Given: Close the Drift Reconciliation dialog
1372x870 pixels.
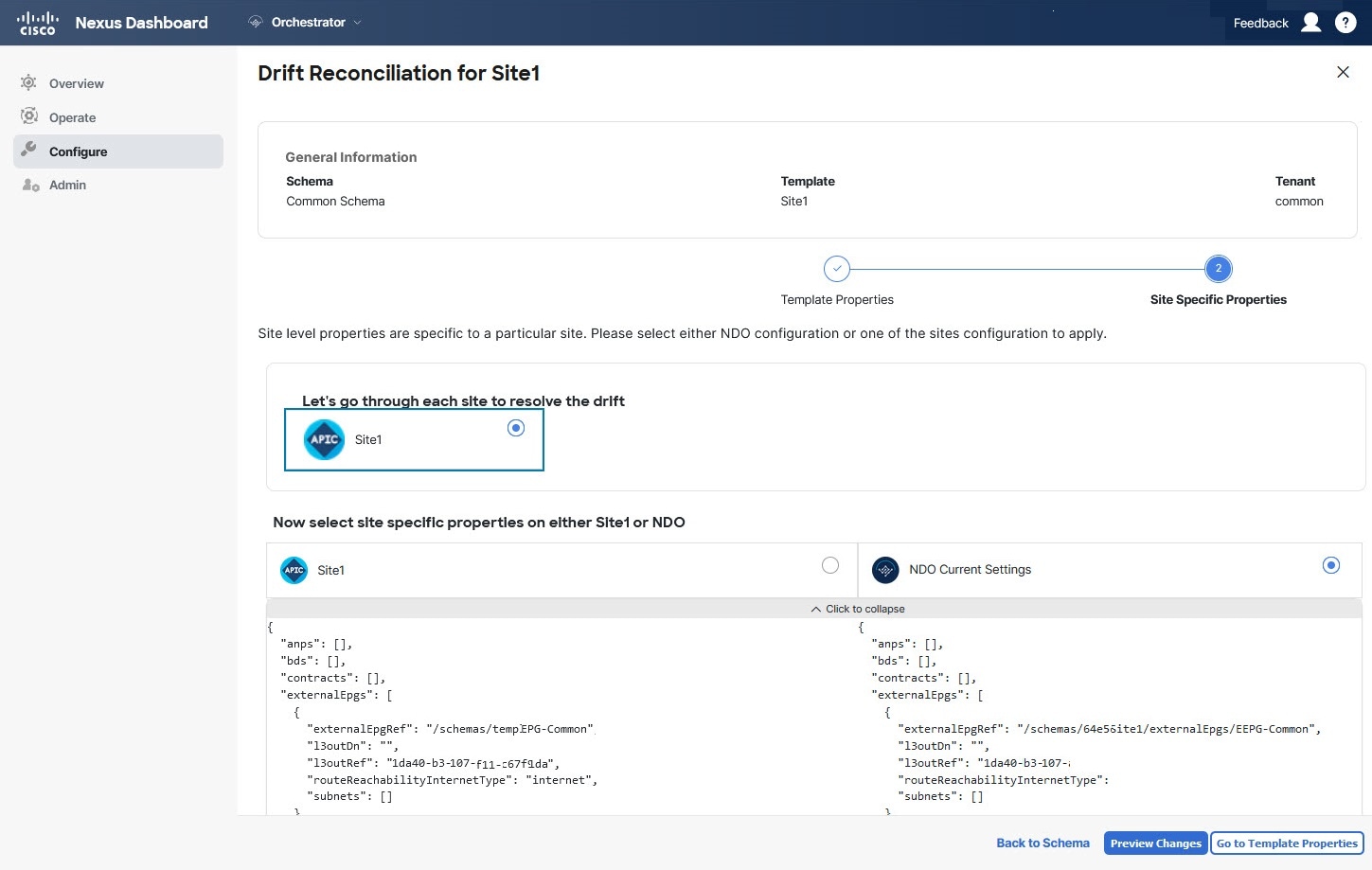Looking at the screenshot, I should (x=1343, y=72).
